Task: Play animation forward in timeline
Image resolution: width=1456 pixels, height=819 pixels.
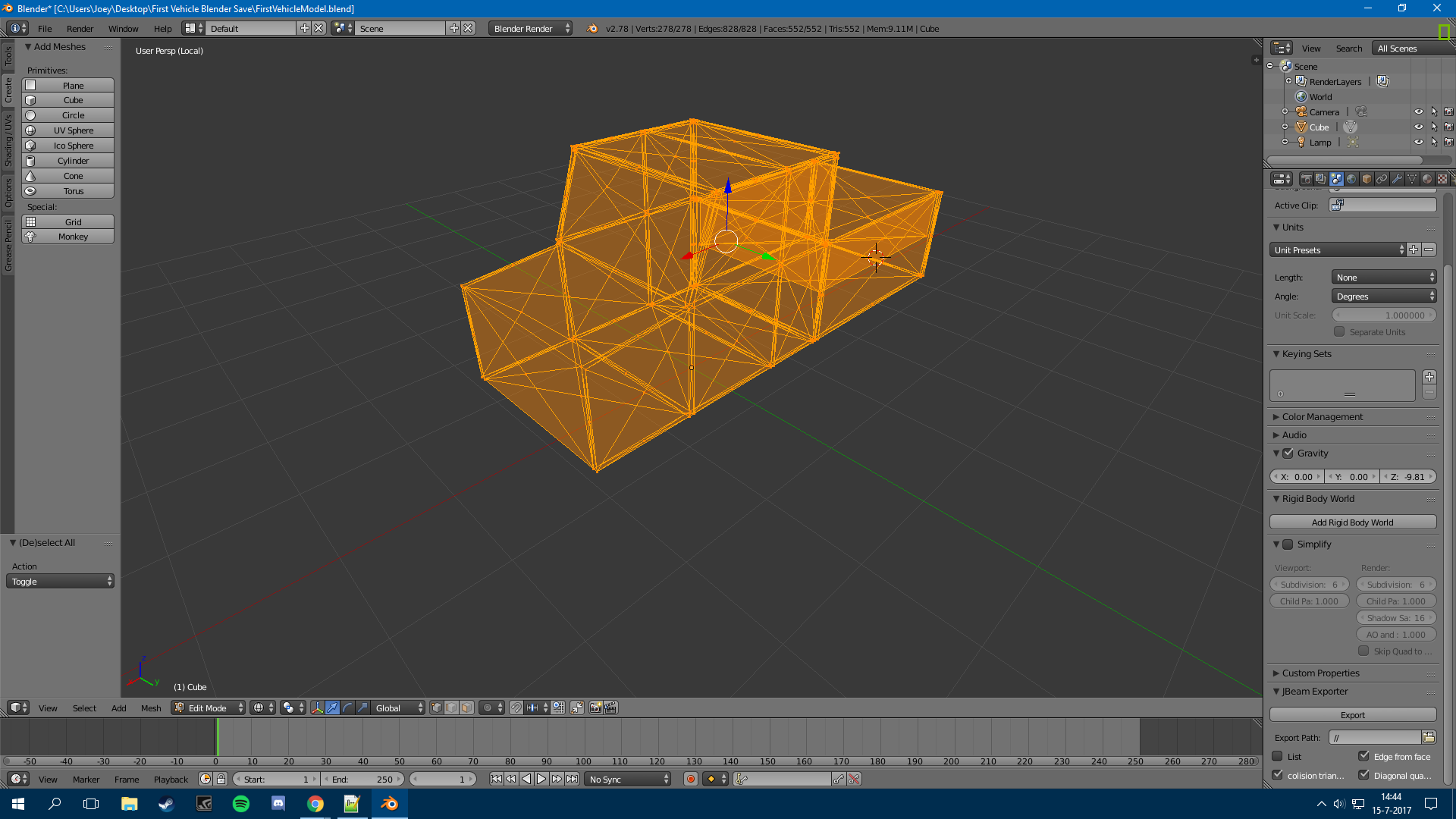Action: [541, 779]
